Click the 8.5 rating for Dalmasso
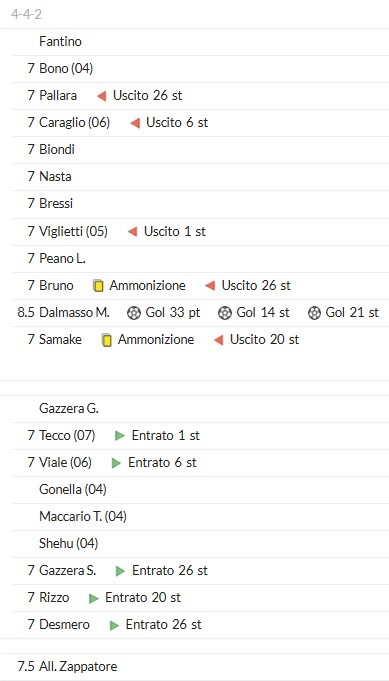The image size is (389, 681). pos(26,312)
